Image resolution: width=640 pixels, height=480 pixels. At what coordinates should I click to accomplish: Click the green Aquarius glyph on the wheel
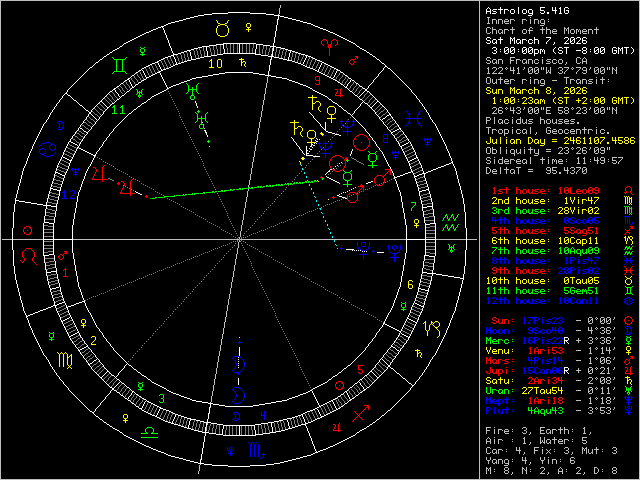pyautogui.click(x=450, y=222)
